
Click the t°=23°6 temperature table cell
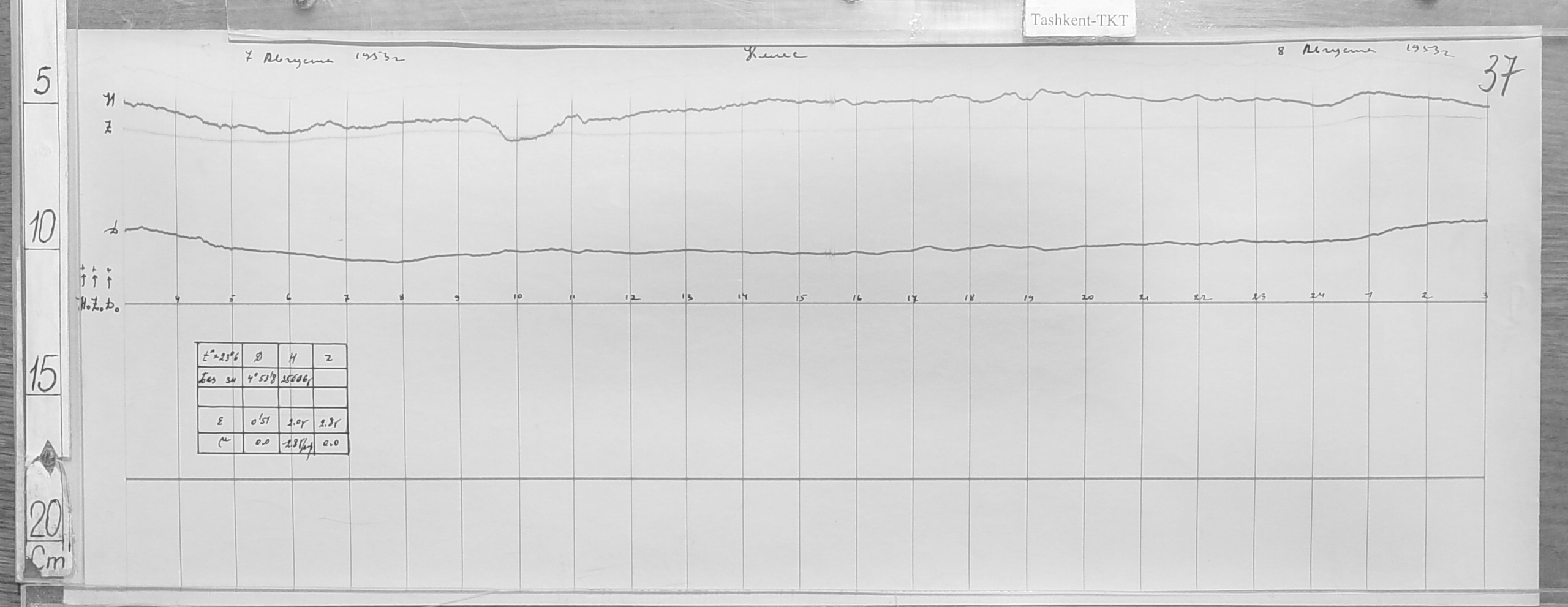point(220,356)
